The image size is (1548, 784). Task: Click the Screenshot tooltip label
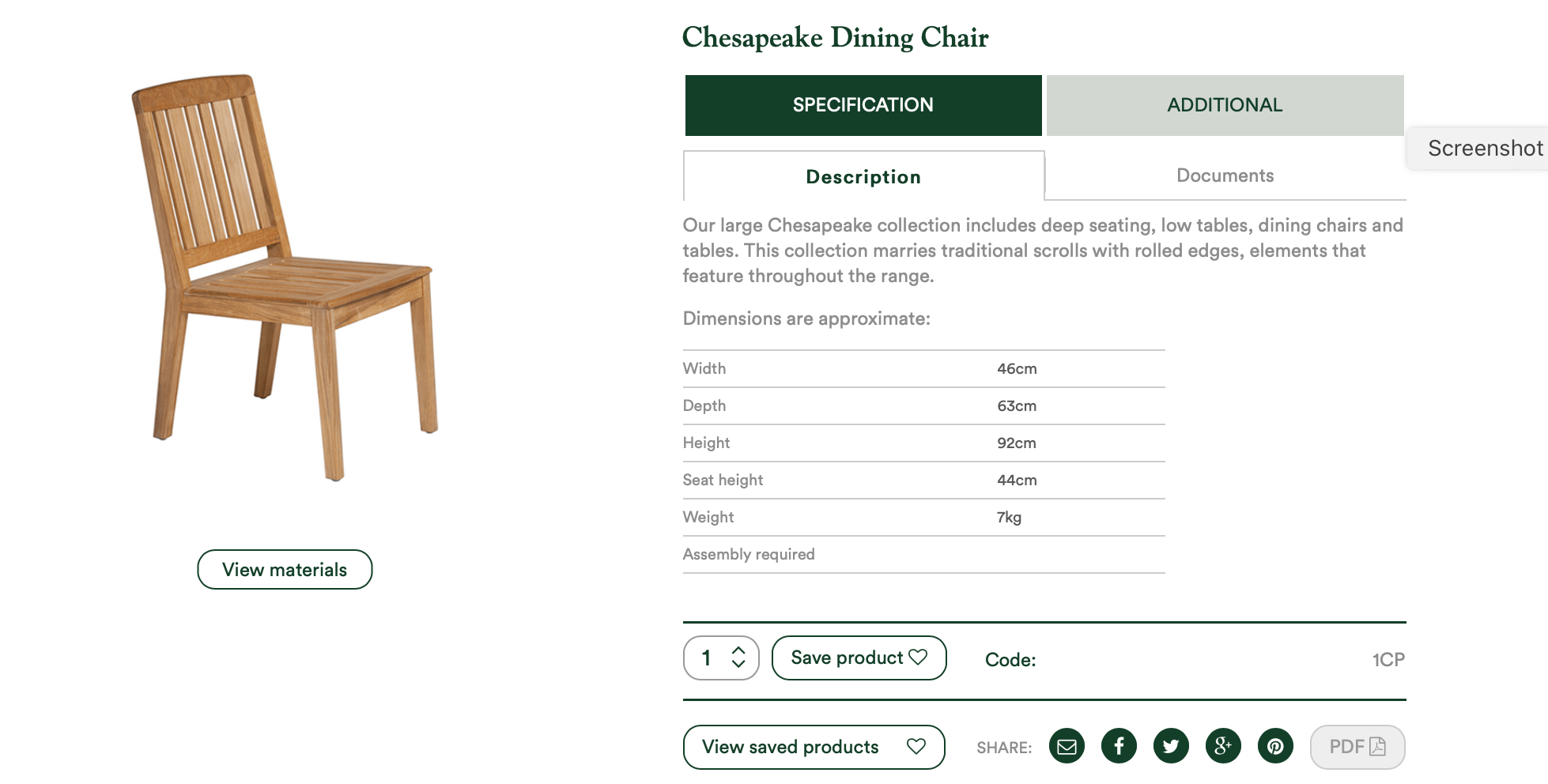1485,148
